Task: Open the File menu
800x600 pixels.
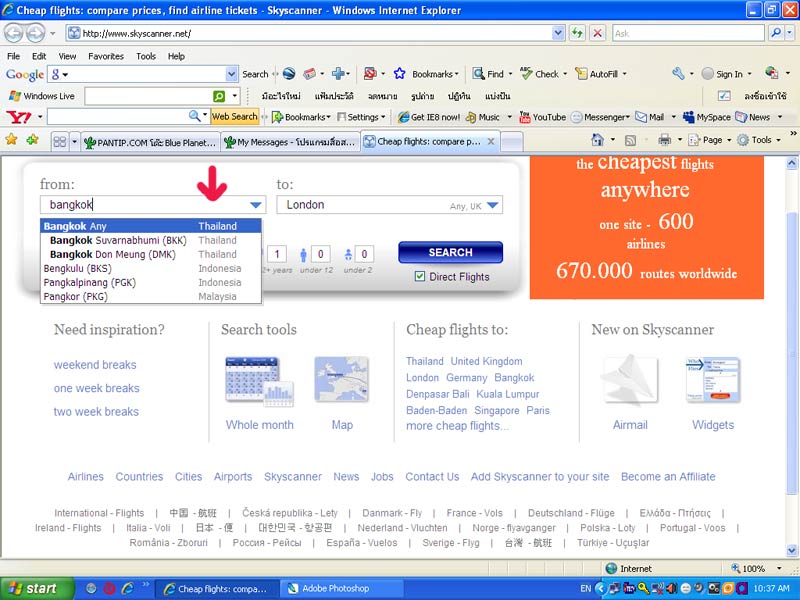Action: point(13,56)
